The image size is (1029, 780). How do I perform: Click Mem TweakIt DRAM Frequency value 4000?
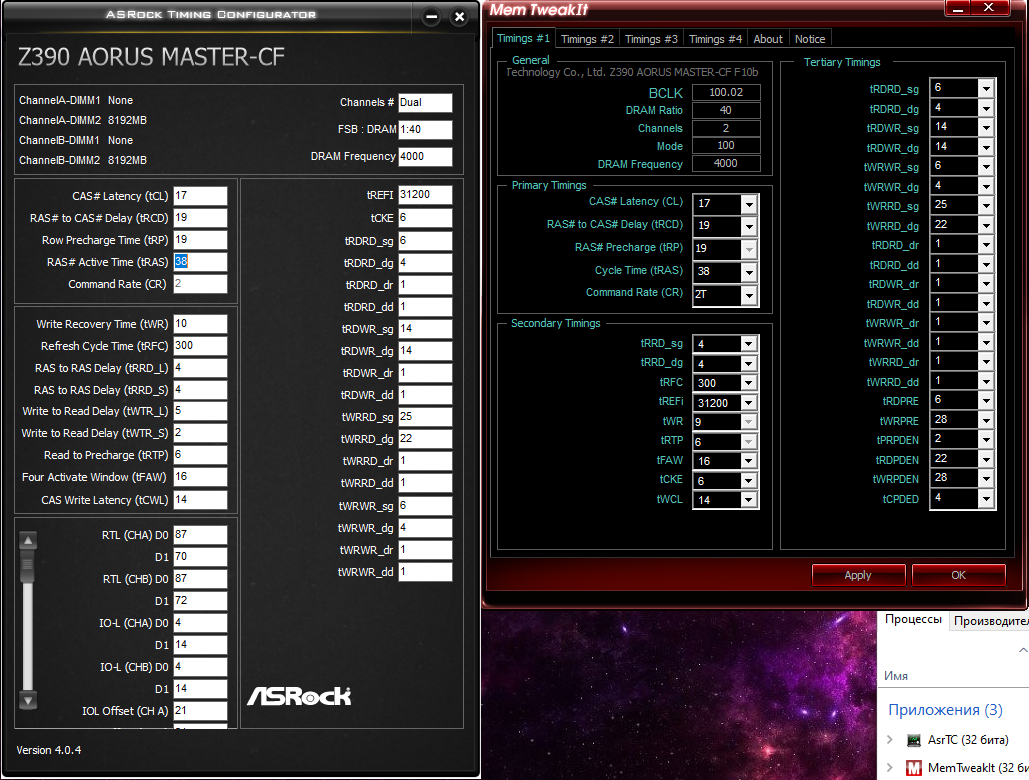tap(726, 163)
